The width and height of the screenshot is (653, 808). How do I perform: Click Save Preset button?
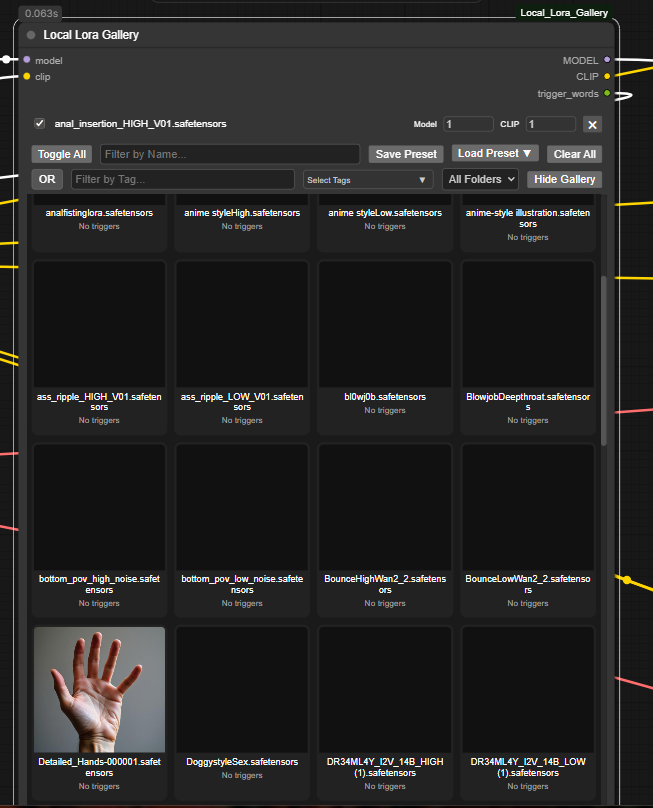pos(406,154)
